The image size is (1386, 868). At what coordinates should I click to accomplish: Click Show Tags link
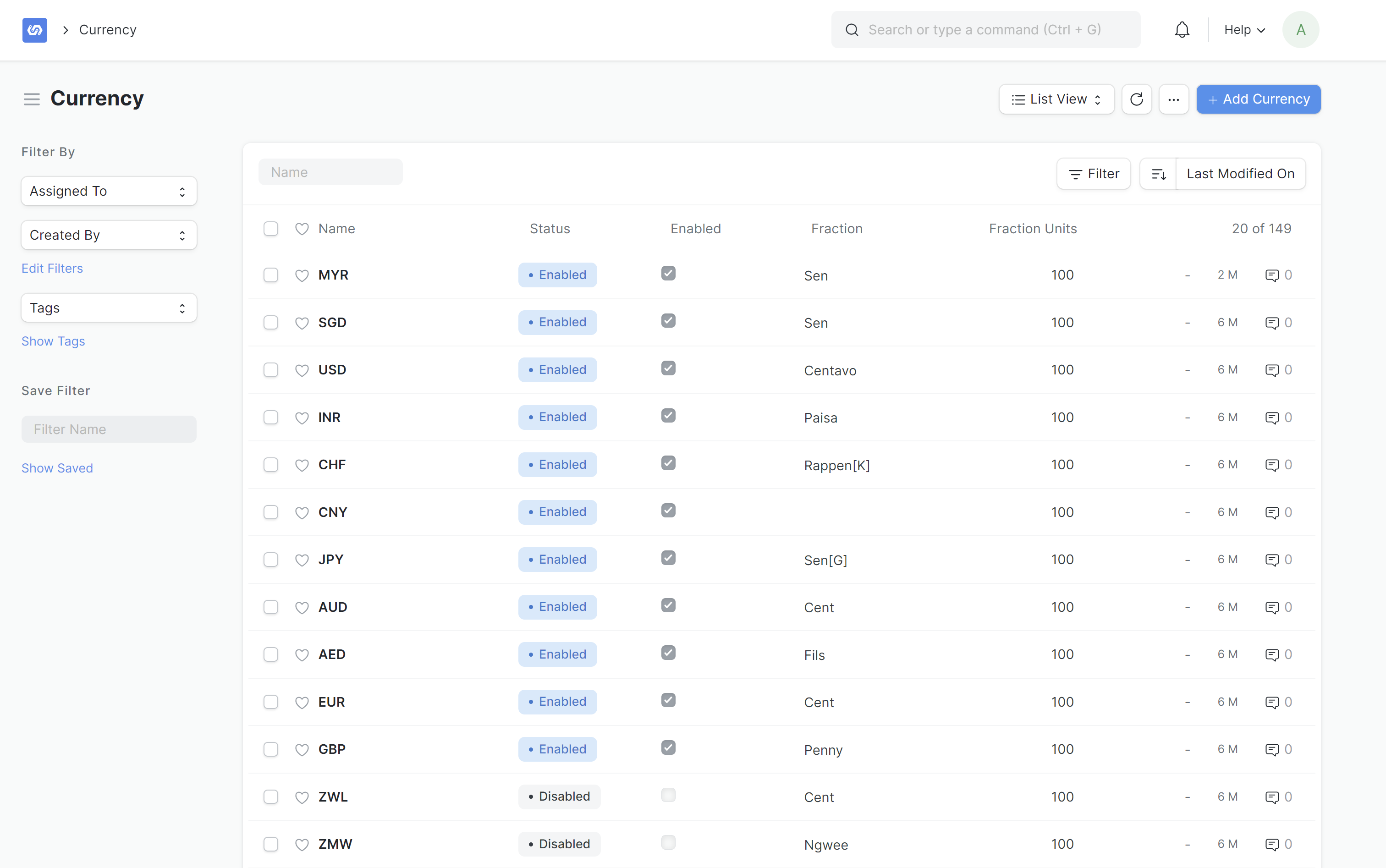click(x=54, y=341)
